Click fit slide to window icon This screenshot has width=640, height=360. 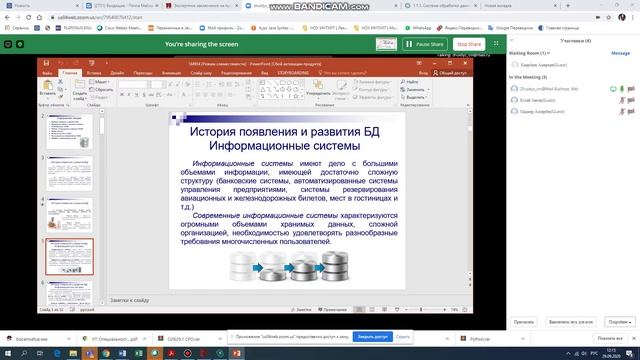click(465, 310)
